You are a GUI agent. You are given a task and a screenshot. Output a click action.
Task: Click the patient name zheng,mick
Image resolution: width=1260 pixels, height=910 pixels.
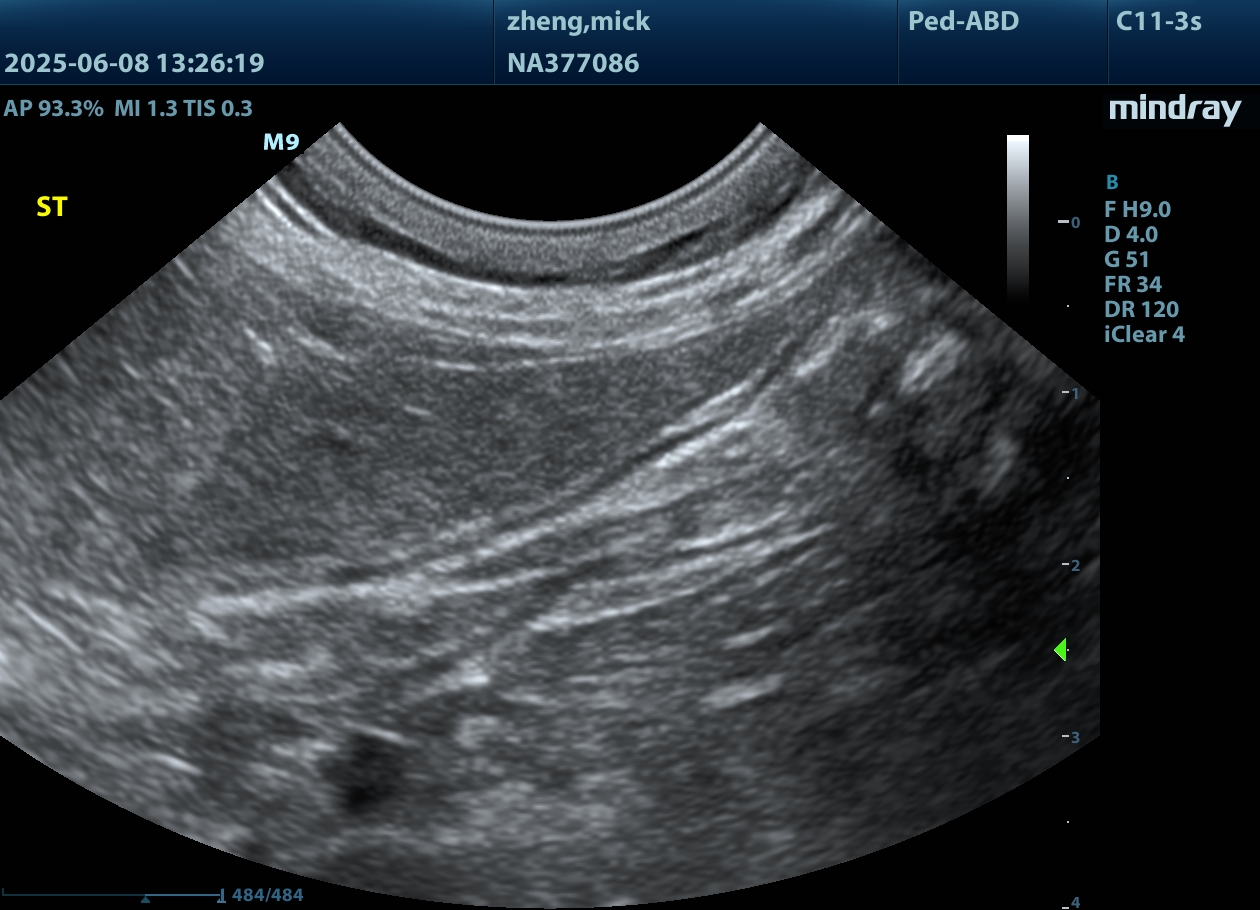(x=578, y=21)
